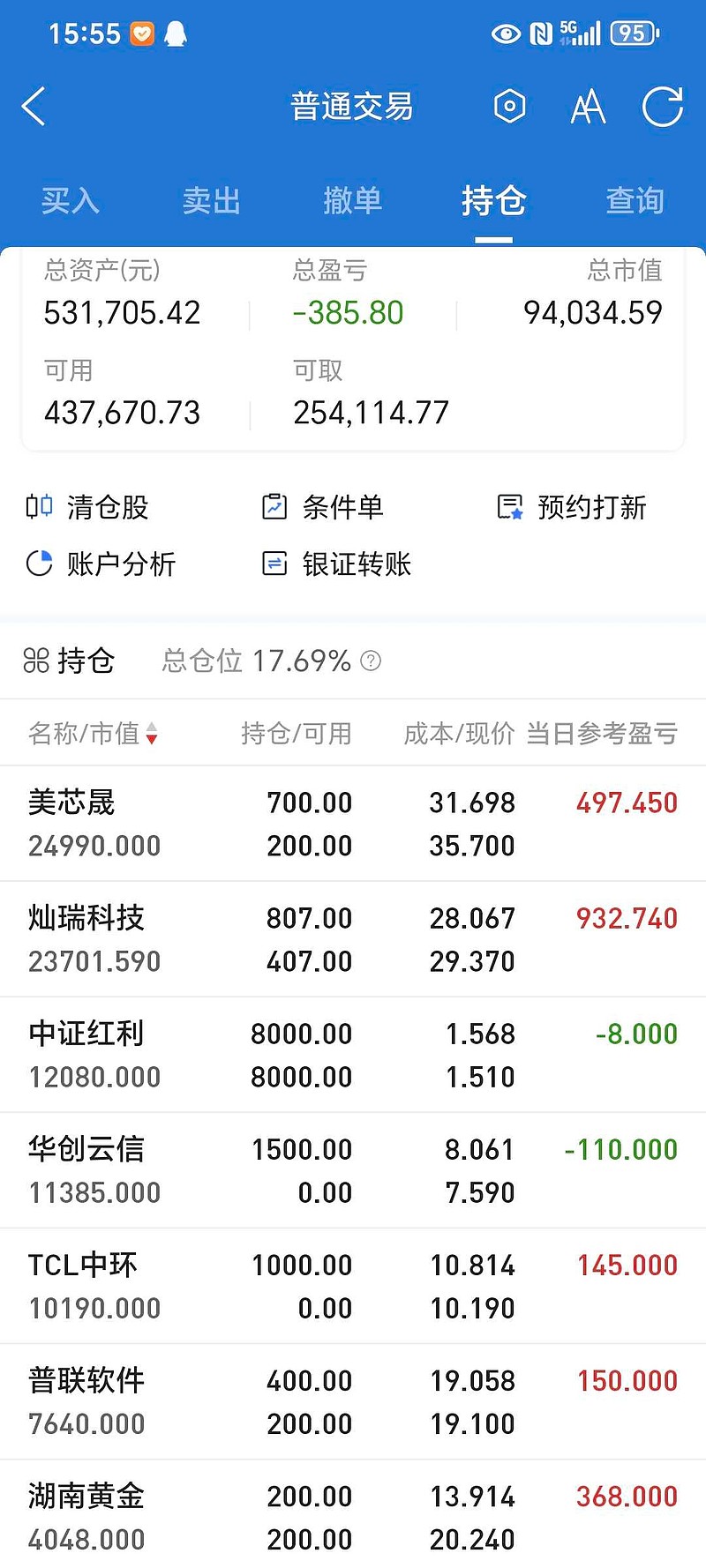The width and height of the screenshot is (706, 1568).
Task: Switch to the 查询 tab
Action: (x=635, y=200)
